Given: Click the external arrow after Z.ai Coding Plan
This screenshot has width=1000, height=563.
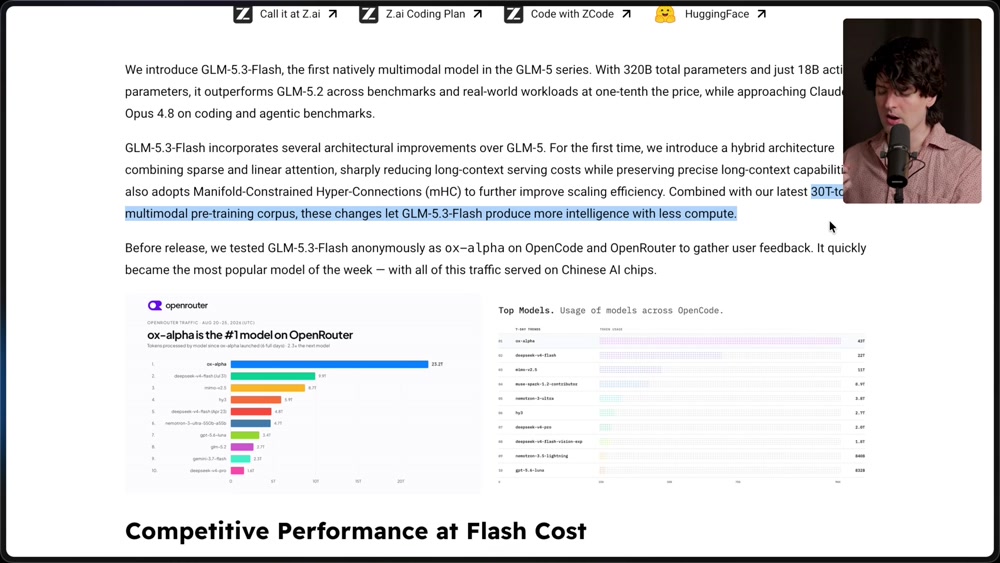Looking at the screenshot, I should [478, 14].
